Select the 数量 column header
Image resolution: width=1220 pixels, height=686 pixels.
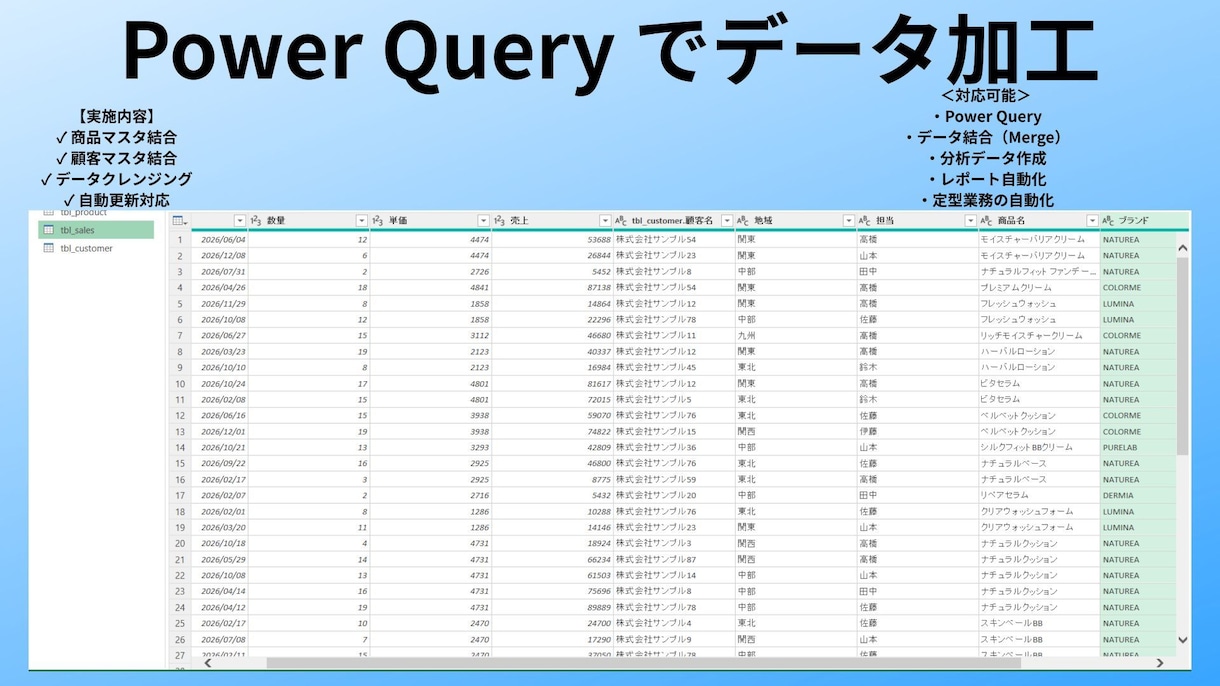[x=308, y=220]
